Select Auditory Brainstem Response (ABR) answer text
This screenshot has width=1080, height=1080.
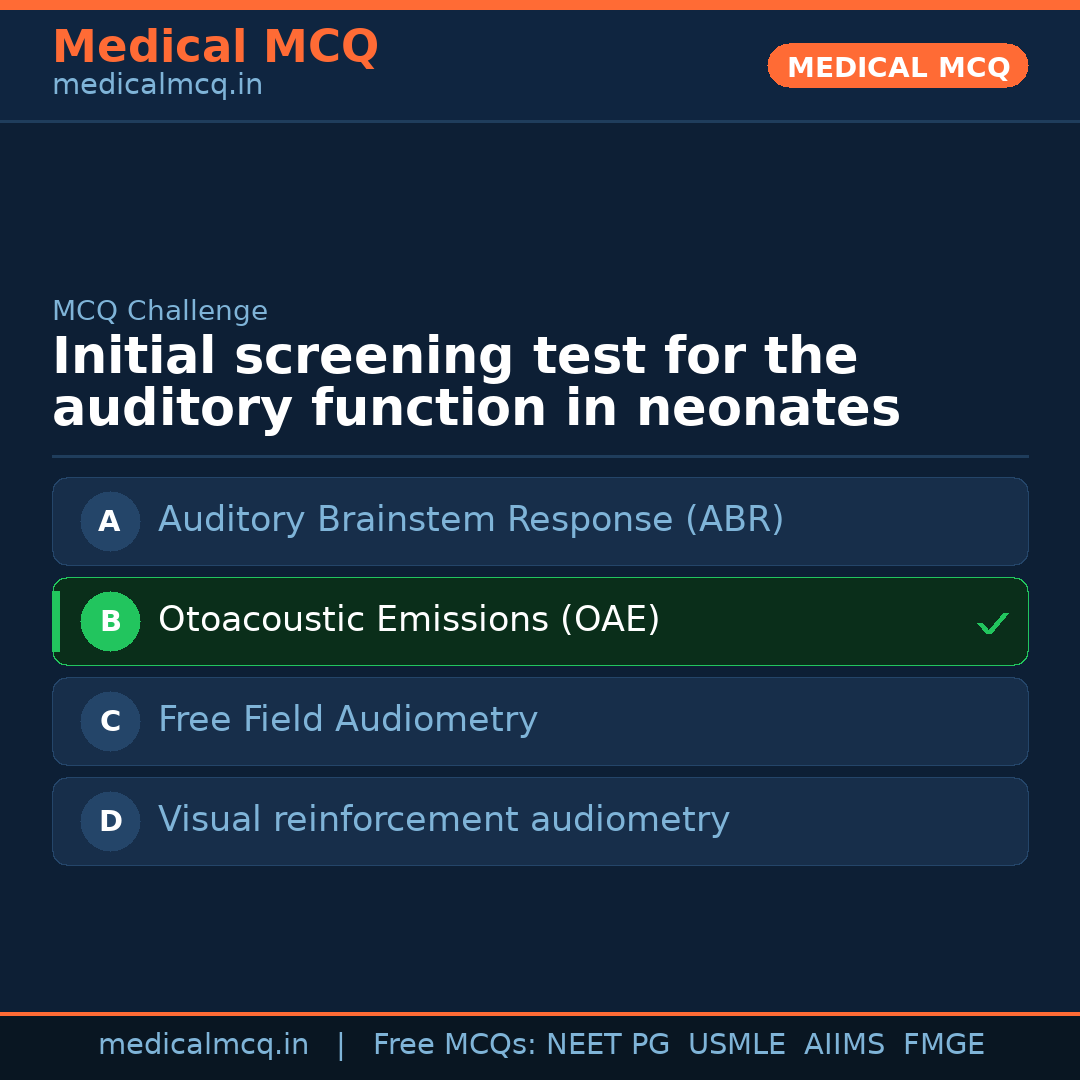470,520
